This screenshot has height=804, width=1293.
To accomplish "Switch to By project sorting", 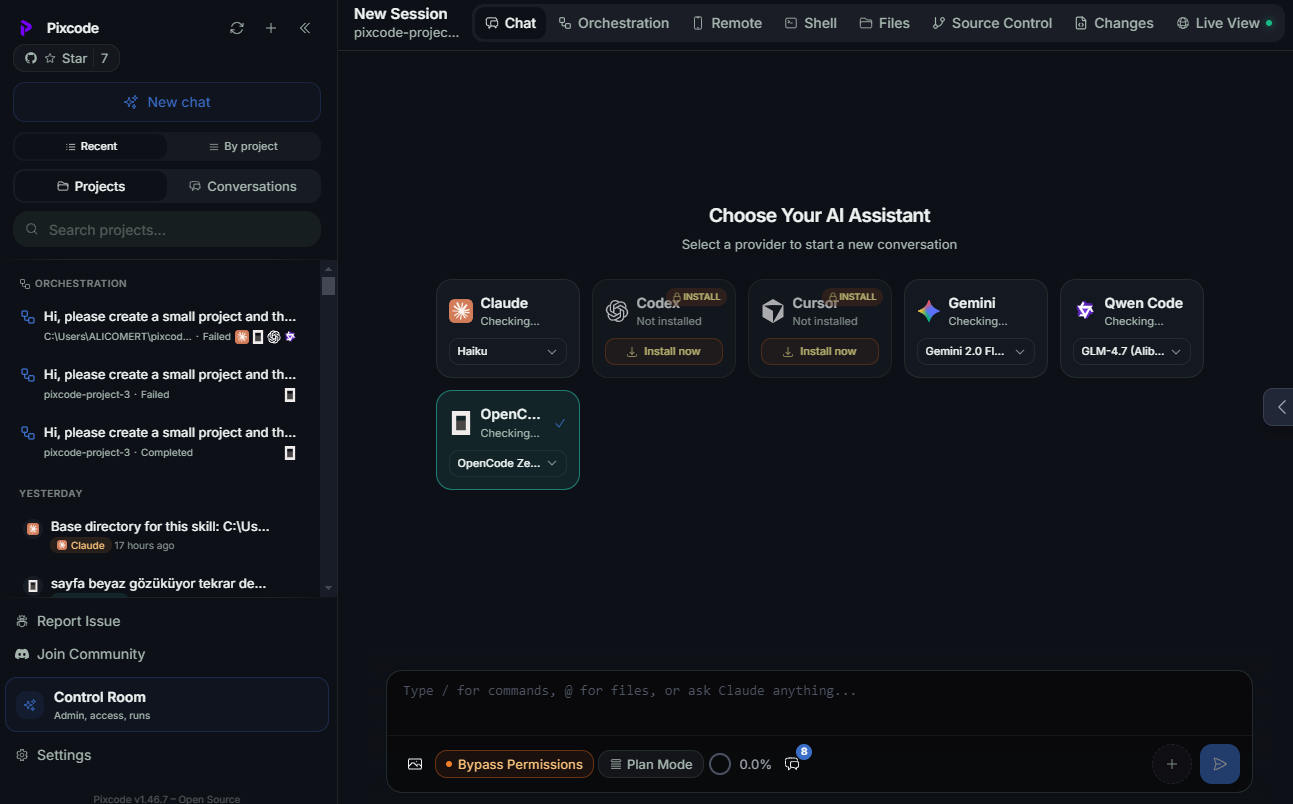I will click(x=243, y=146).
